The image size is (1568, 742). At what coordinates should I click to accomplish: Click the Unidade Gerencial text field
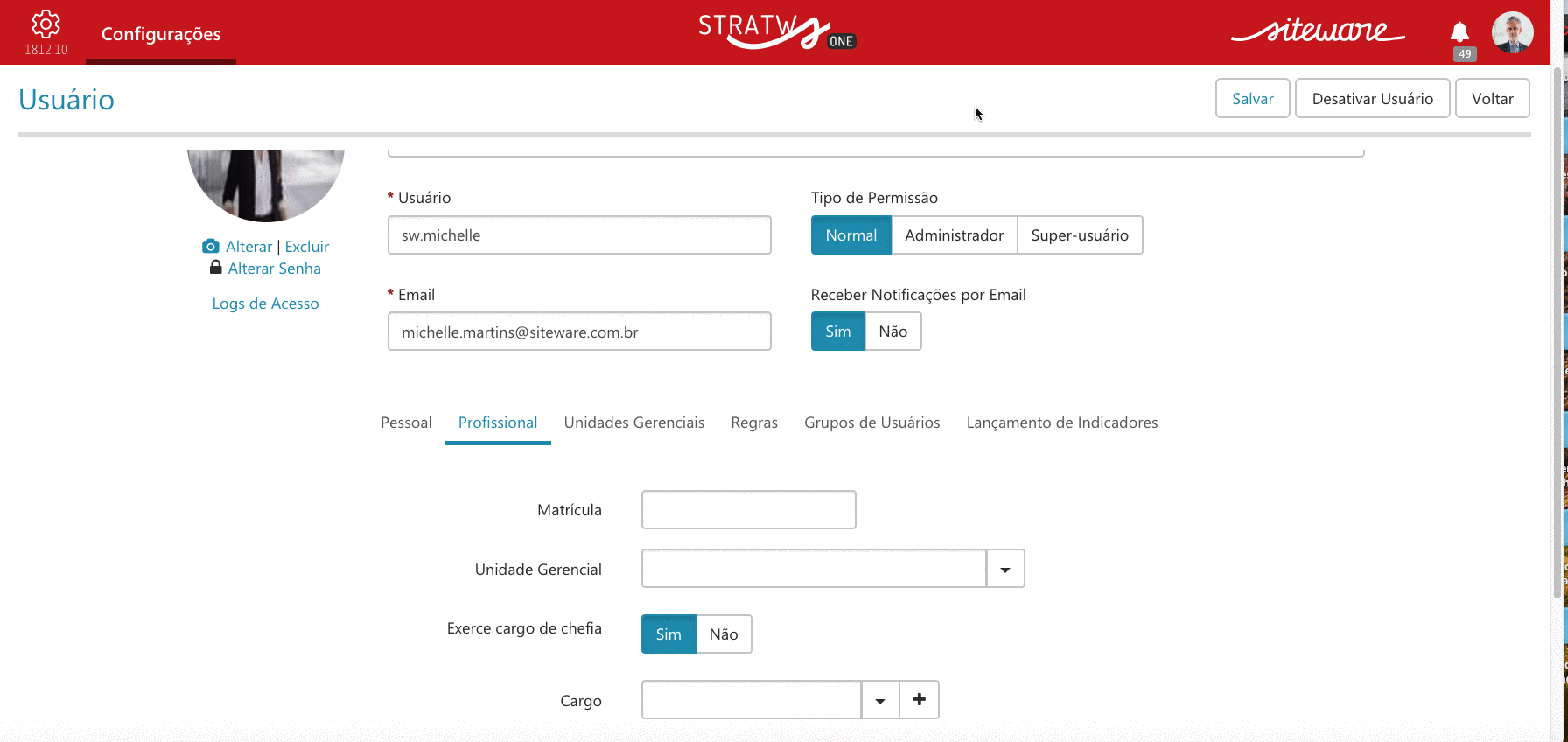(814, 569)
